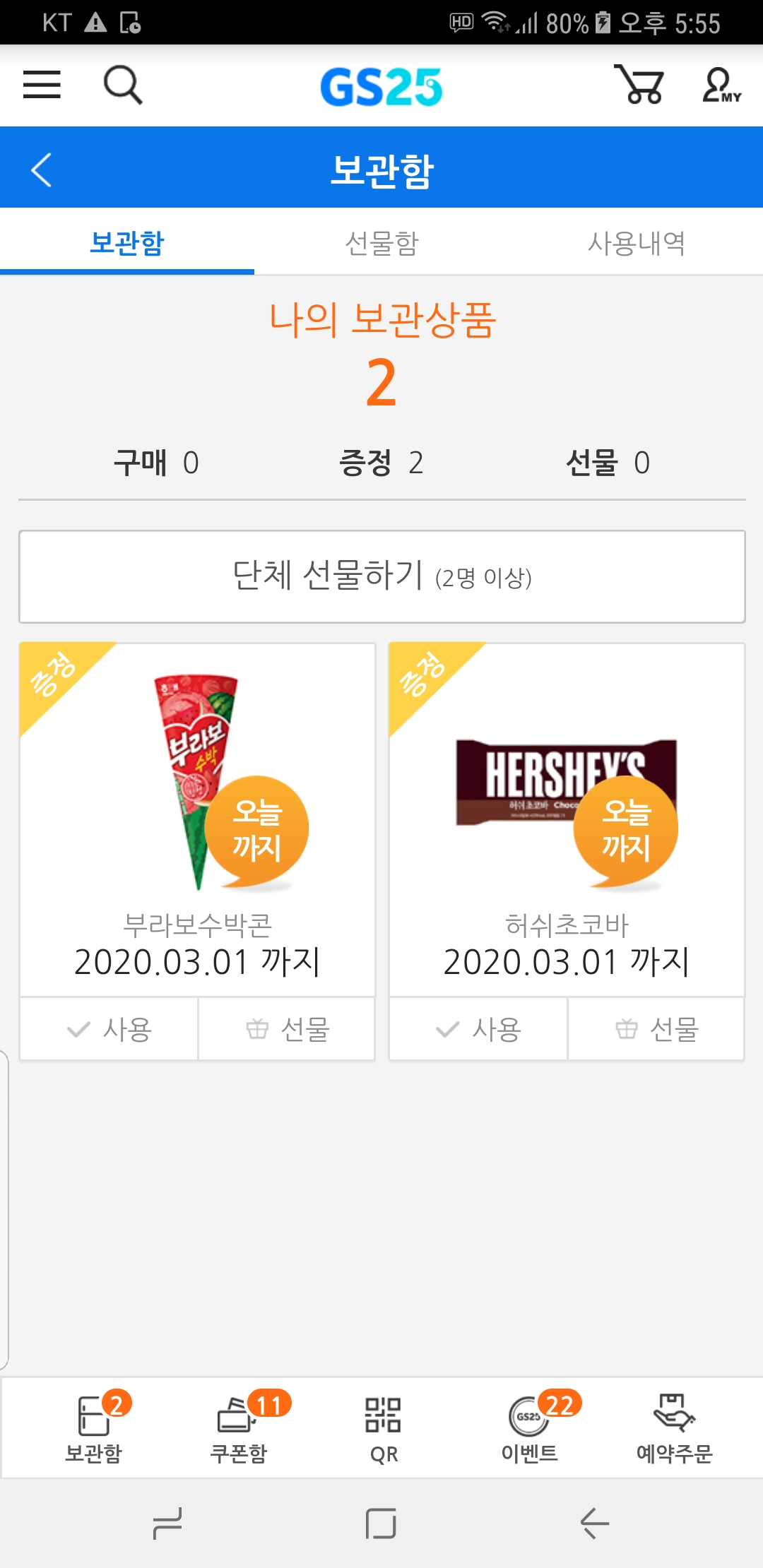The image size is (763, 1568).
Task: Tap the search magnifier icon
Action: click(123, 85)
